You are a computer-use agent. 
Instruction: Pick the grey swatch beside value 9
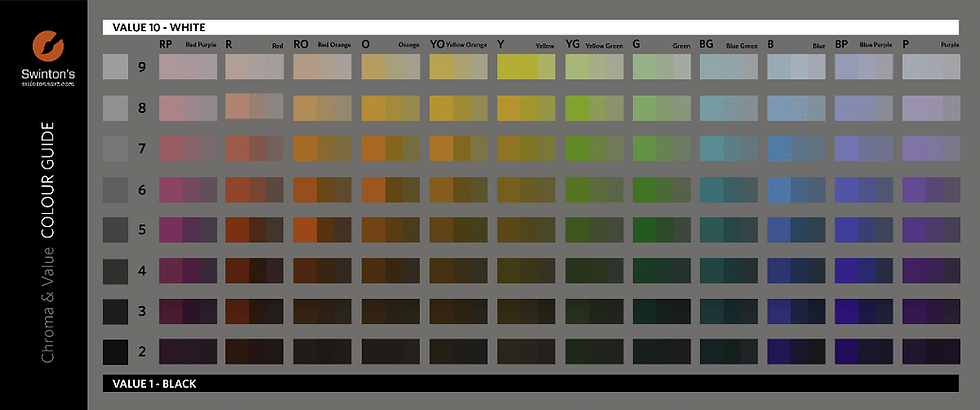point(115,66)
